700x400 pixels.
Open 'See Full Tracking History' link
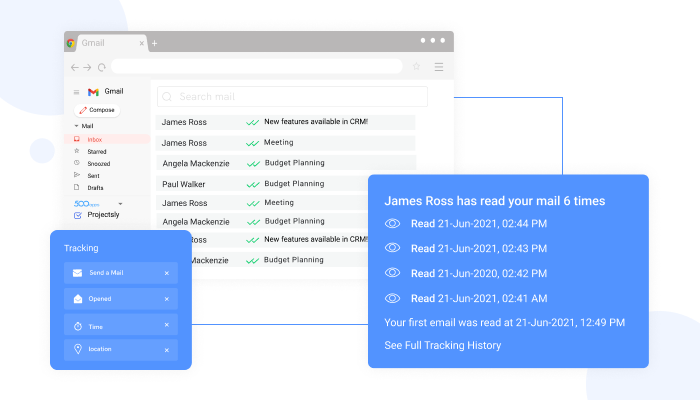pos(443,346)
